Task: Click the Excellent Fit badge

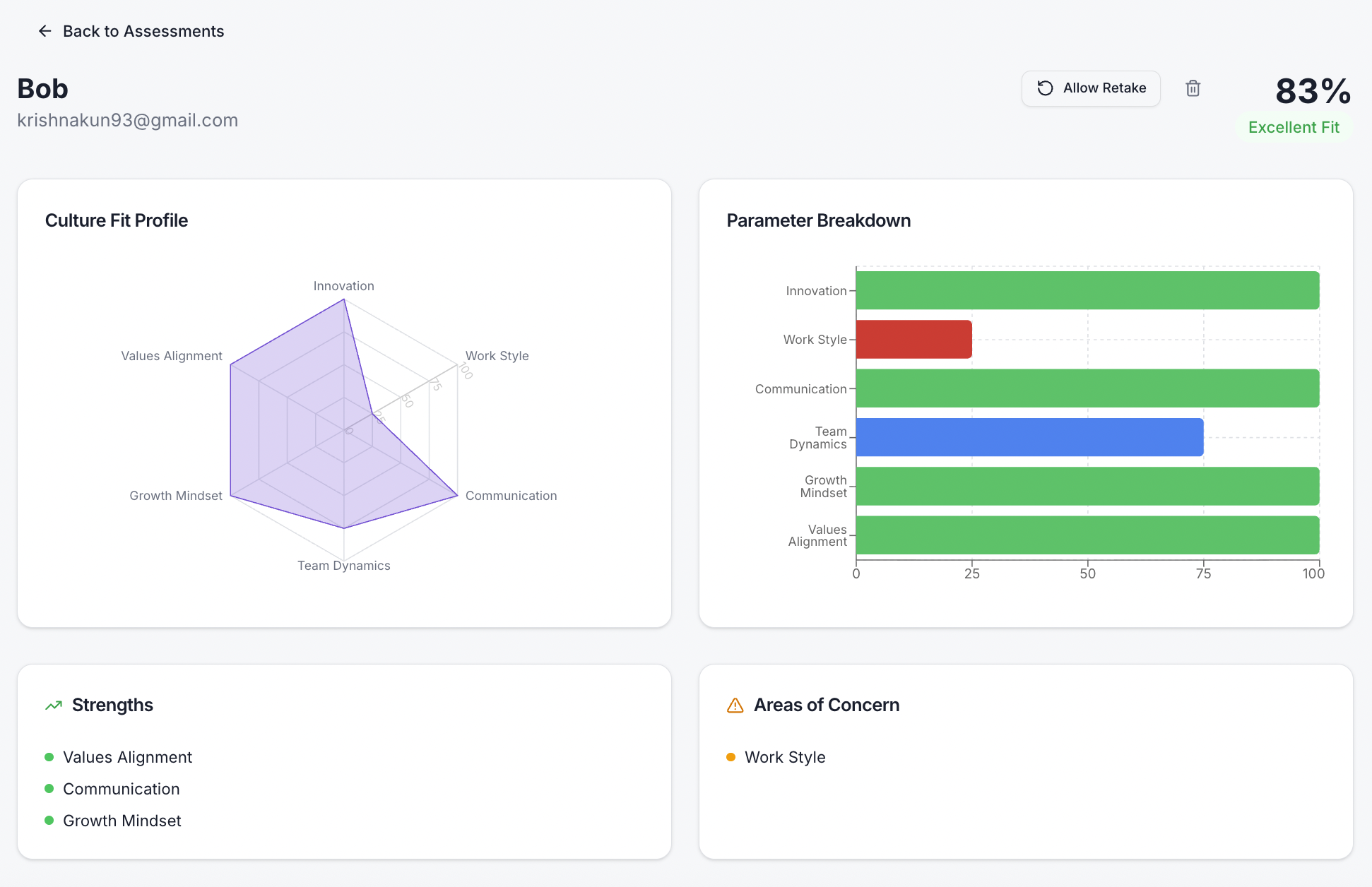Action: click(x=1293, y=128)
